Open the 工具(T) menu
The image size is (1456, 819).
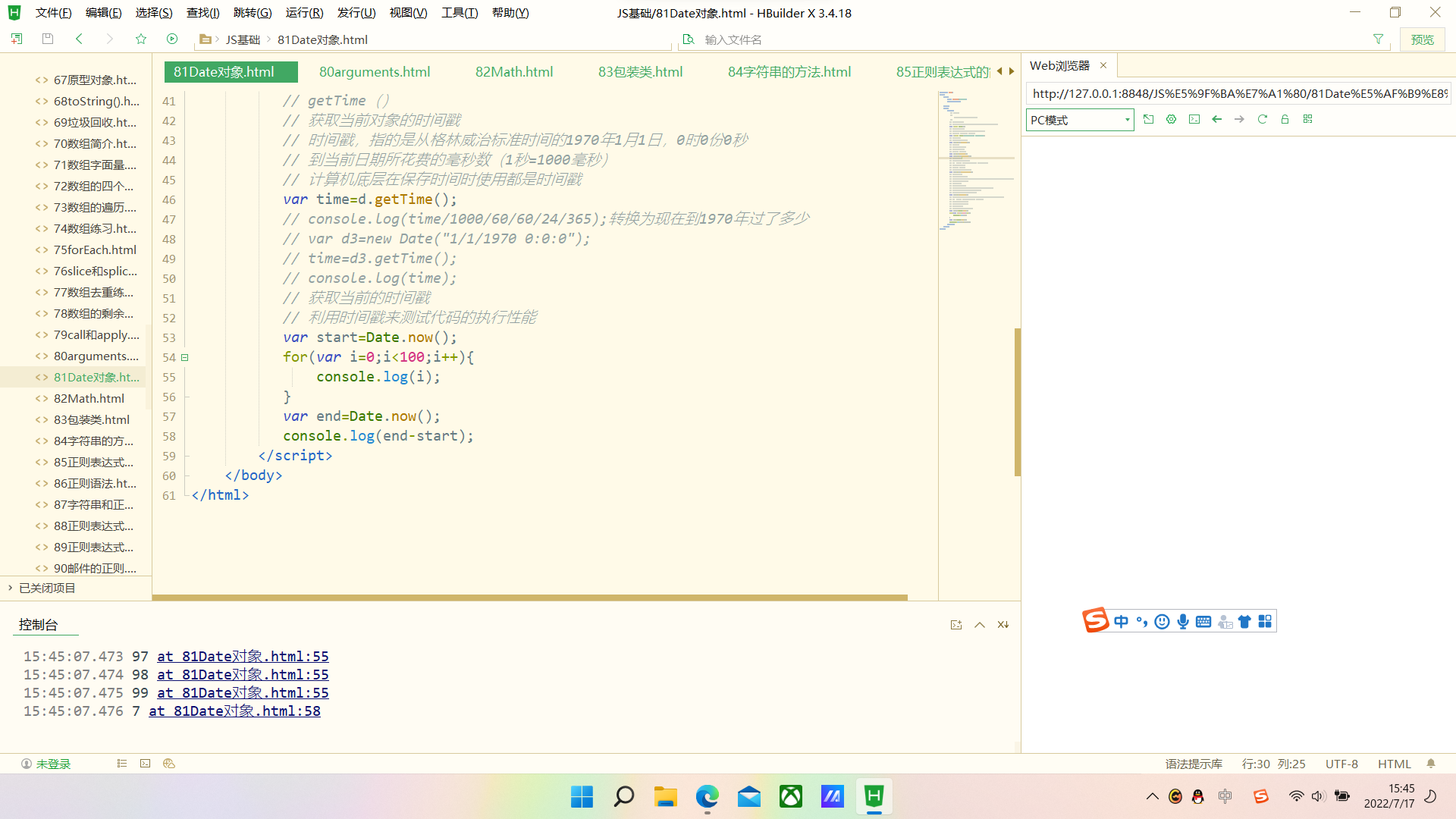(x=459, y=12)
